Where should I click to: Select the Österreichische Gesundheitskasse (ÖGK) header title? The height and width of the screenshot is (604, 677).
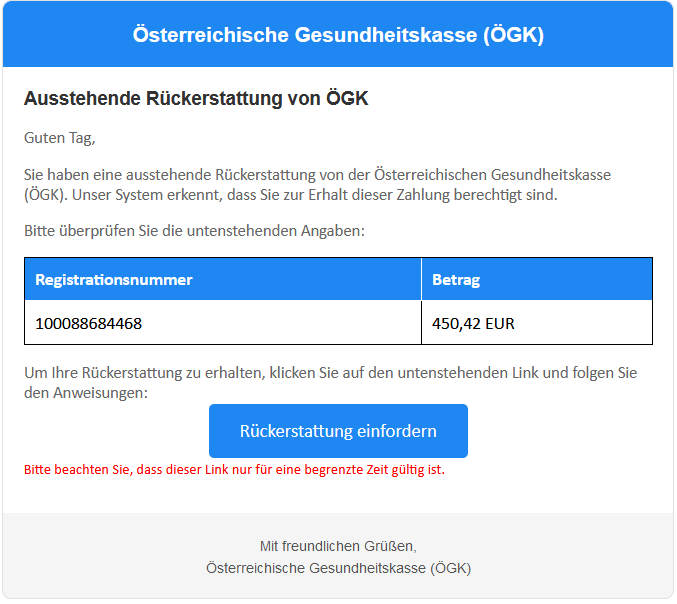pyautogui.click(x=338, y=35)
